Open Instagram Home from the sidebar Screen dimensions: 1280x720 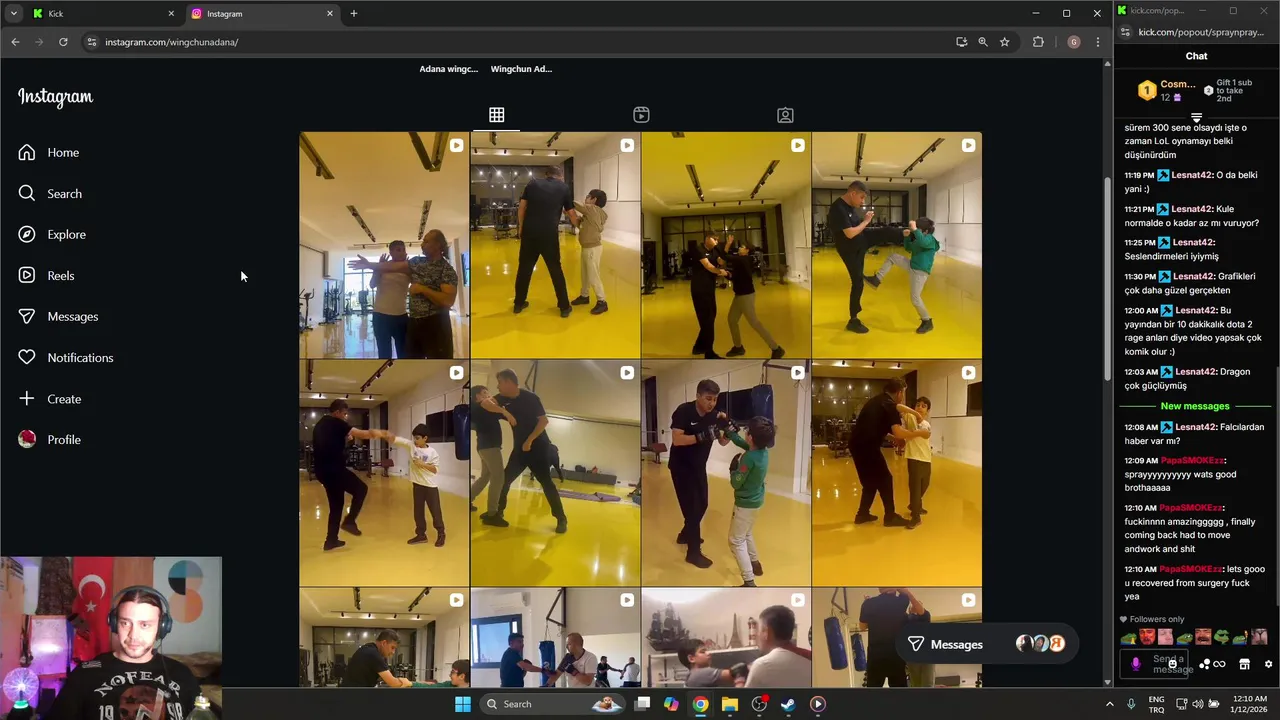coord(49,152)
